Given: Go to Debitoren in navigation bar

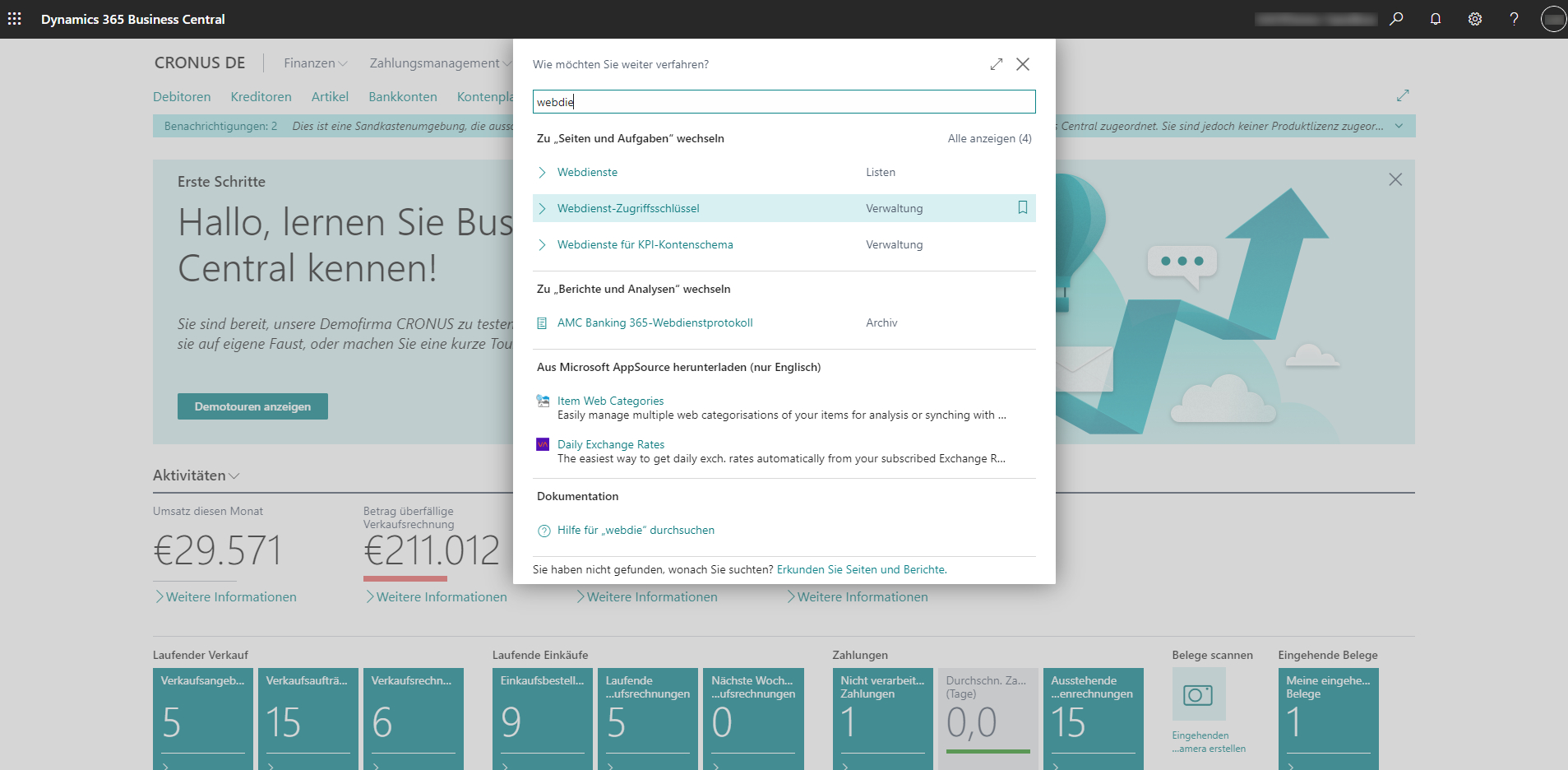Looking at the screenshot, I should click(182, 96).
